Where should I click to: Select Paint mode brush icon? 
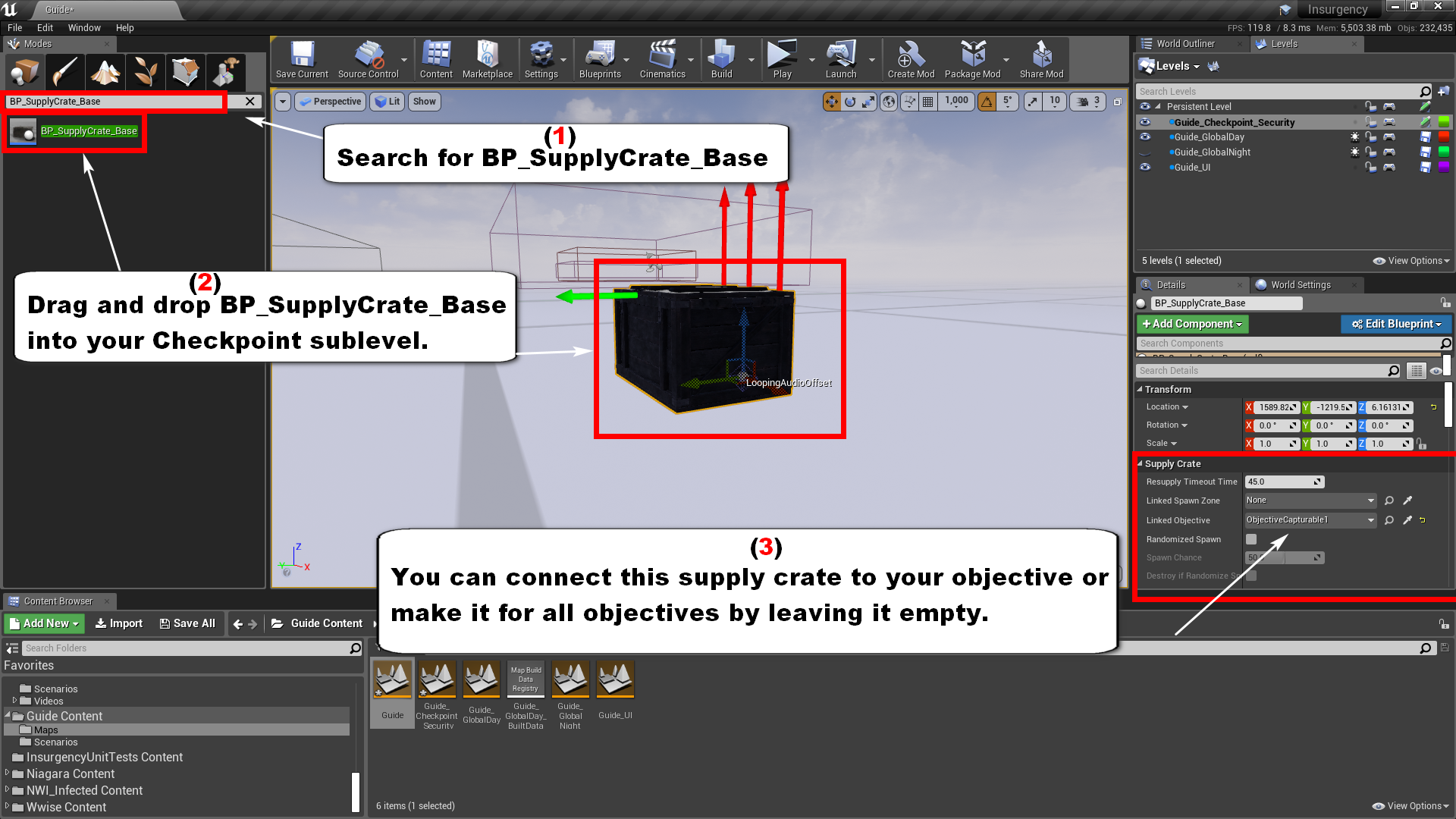pyautogui.click(x=65, y=72)
